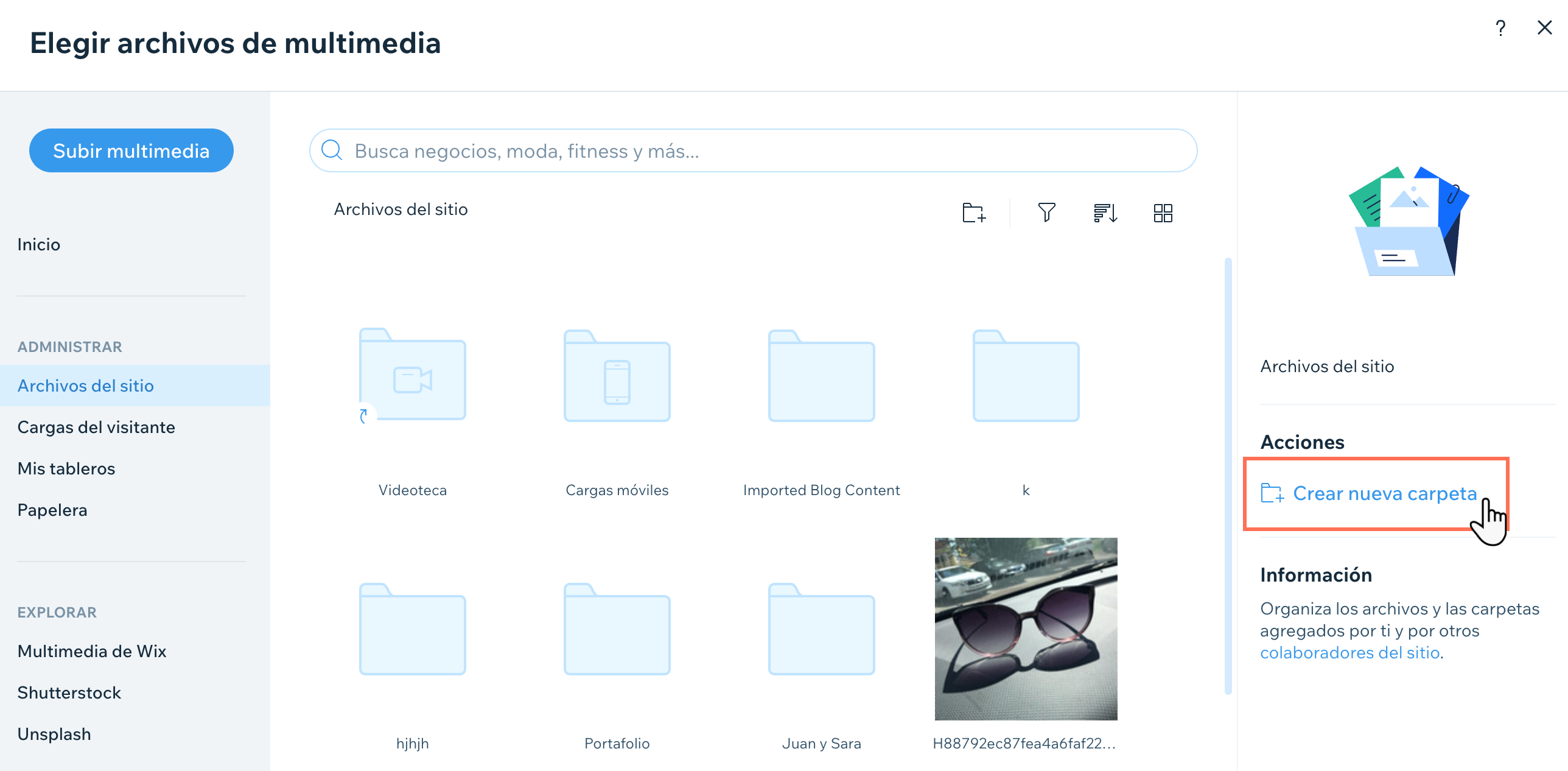The height and width of the screenshot is (771, 1568).
Task: Browse Multimedia de Wix
Action: click(x=92, y=651)
